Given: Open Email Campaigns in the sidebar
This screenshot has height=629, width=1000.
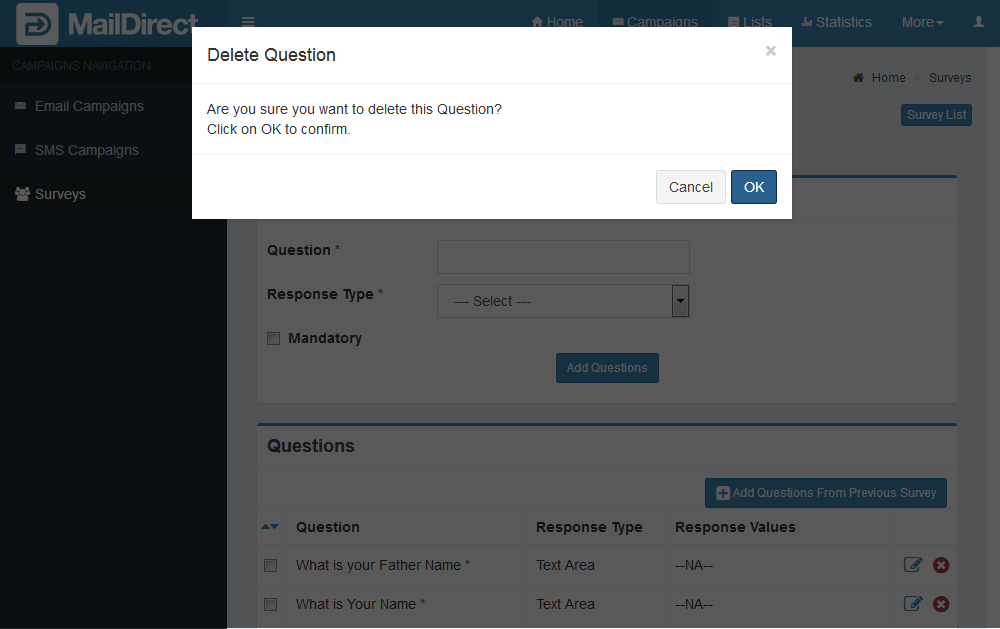Looking at the screenshot, I should [89, 106].
